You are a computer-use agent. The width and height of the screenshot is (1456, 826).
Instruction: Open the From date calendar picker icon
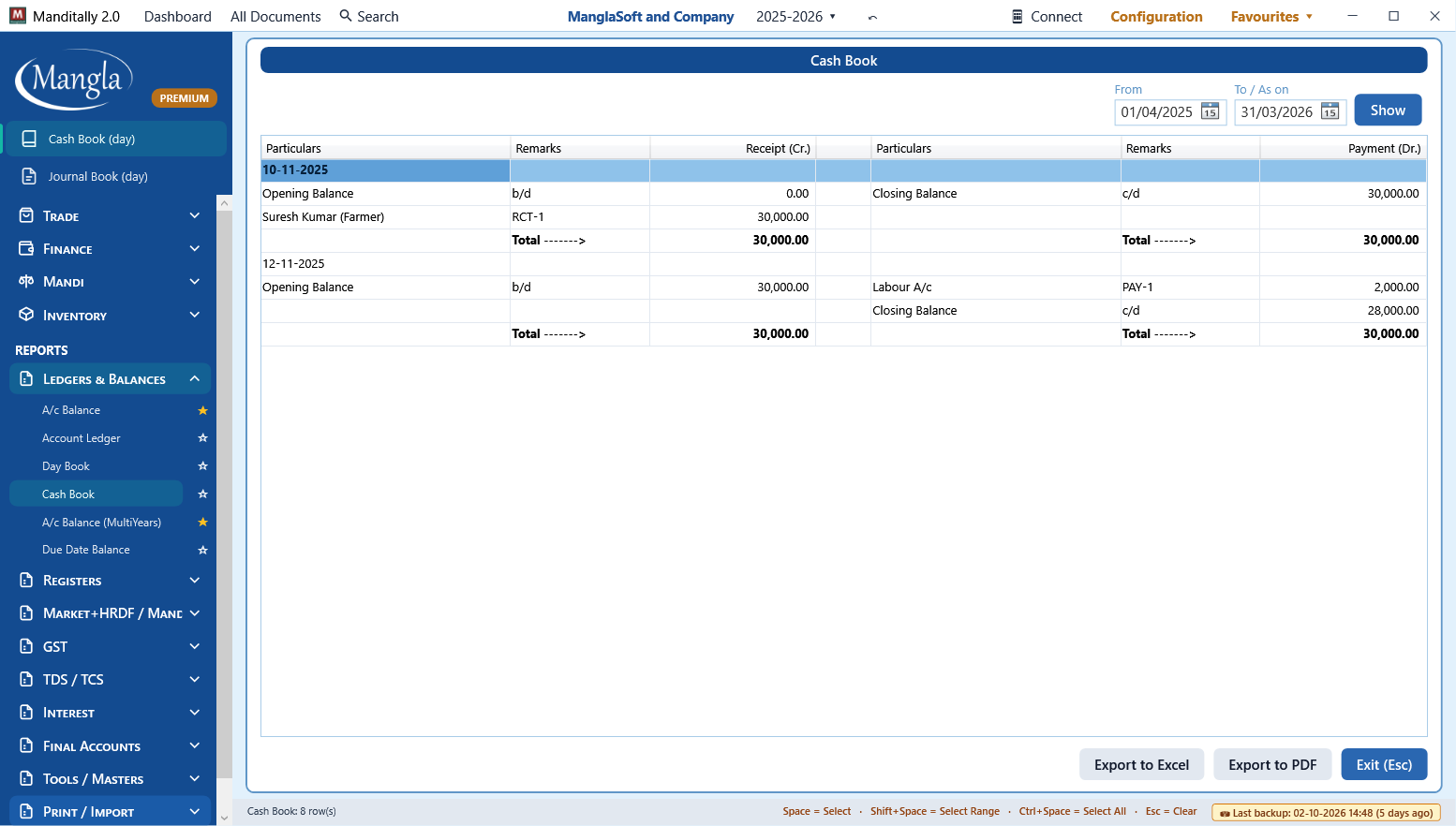(1210, 112)
